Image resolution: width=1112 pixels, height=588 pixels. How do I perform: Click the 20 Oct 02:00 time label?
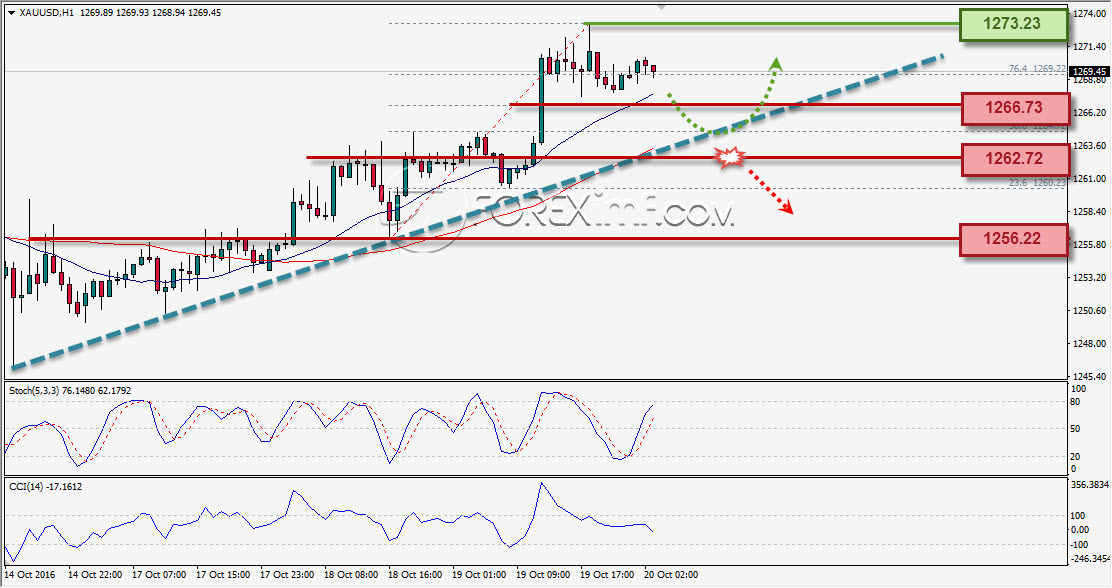coord(671,575)
